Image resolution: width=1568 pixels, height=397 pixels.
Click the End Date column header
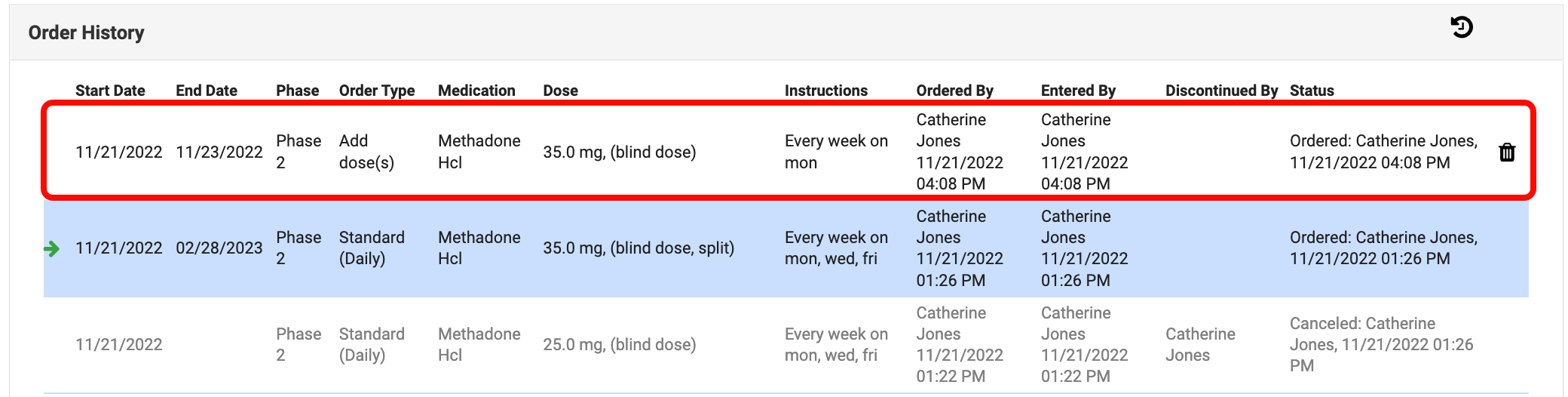(207, 91)
